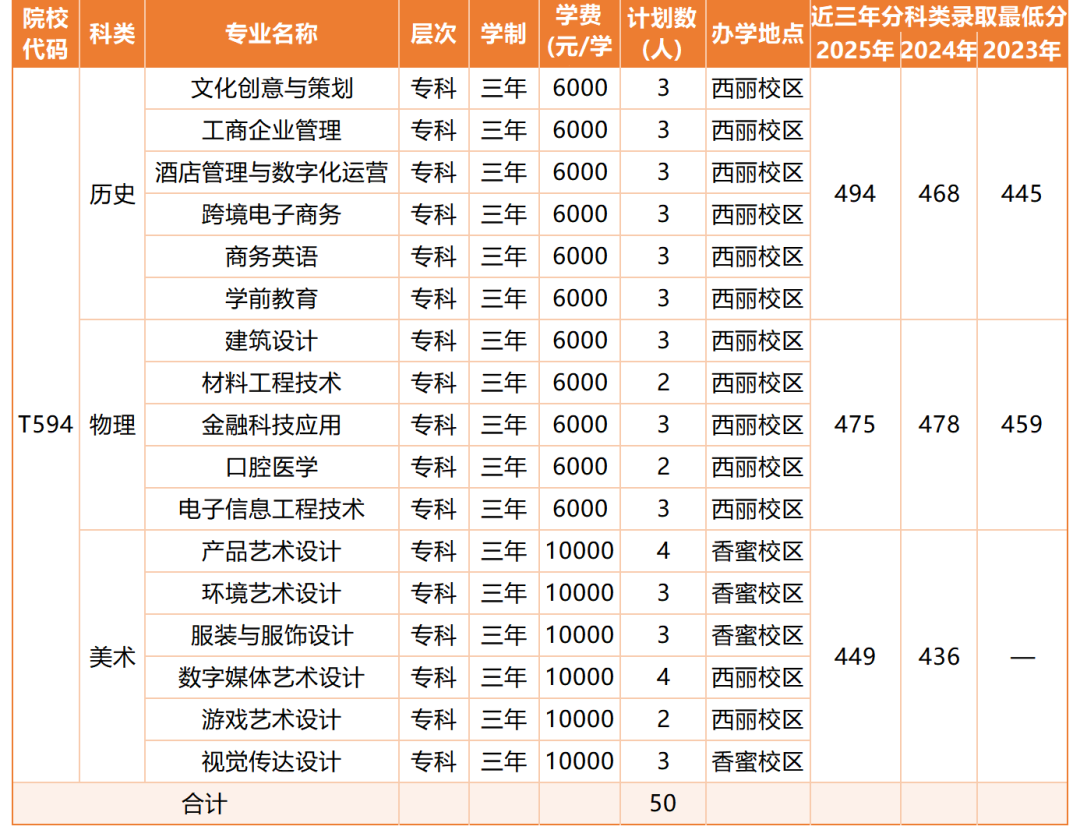Screen dimensions: 1080x836
Task: Click the plan count 2 for 材料工程技术
Action: 663,382
